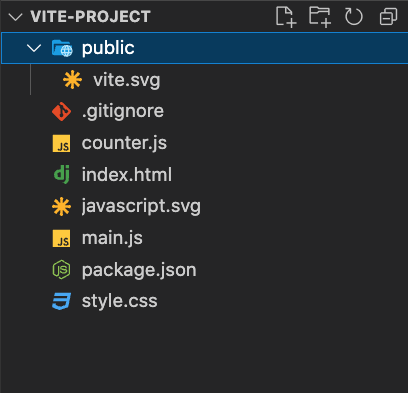Click the Node icon beside package.json

click(61, 270)
